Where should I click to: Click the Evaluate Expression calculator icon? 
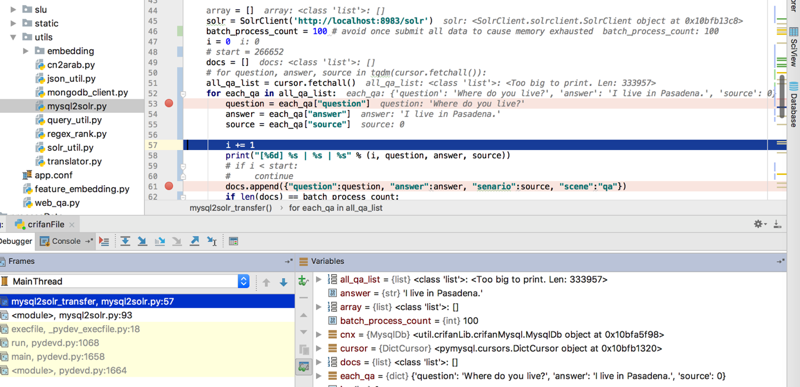233,241
